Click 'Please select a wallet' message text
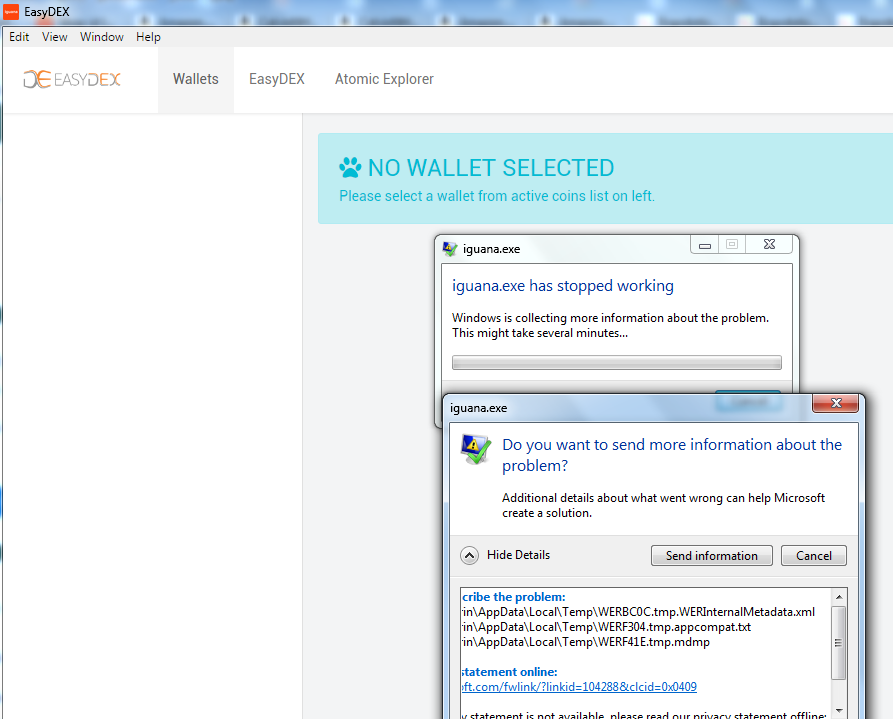Viewport: 893px width, 719px height. [x=497, y=196]
